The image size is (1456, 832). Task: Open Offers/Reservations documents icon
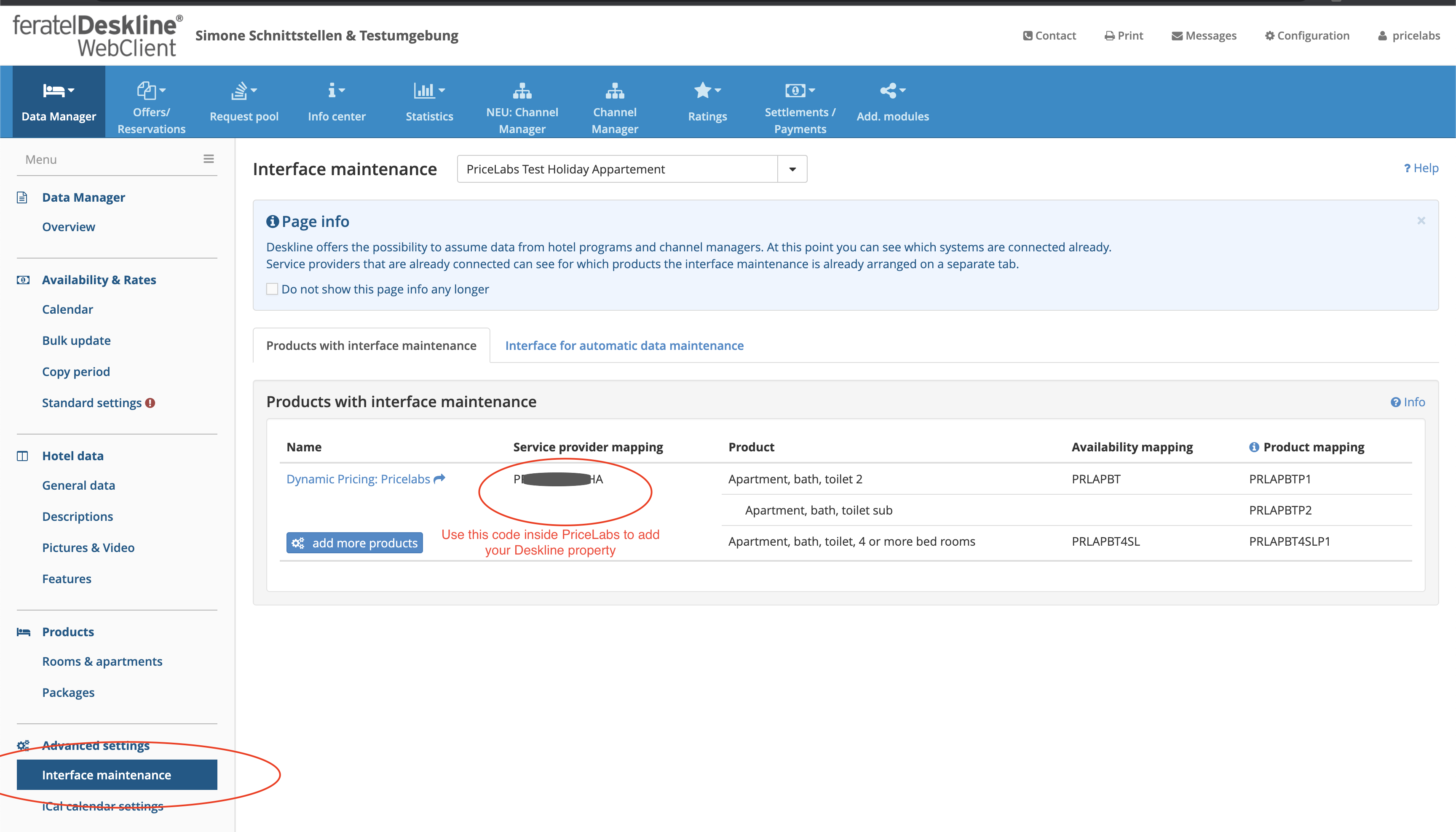click(x=146, y=90)
